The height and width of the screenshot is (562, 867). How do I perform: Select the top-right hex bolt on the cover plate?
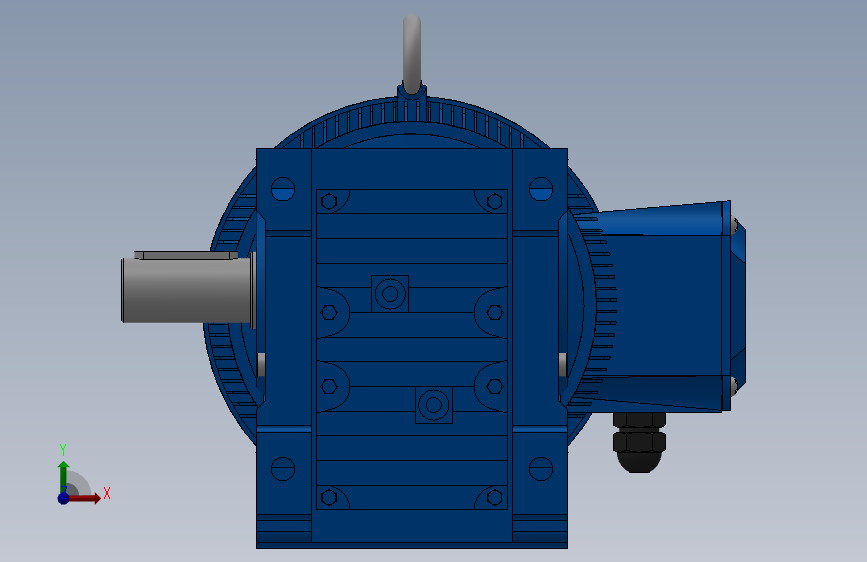coord(495,201)
